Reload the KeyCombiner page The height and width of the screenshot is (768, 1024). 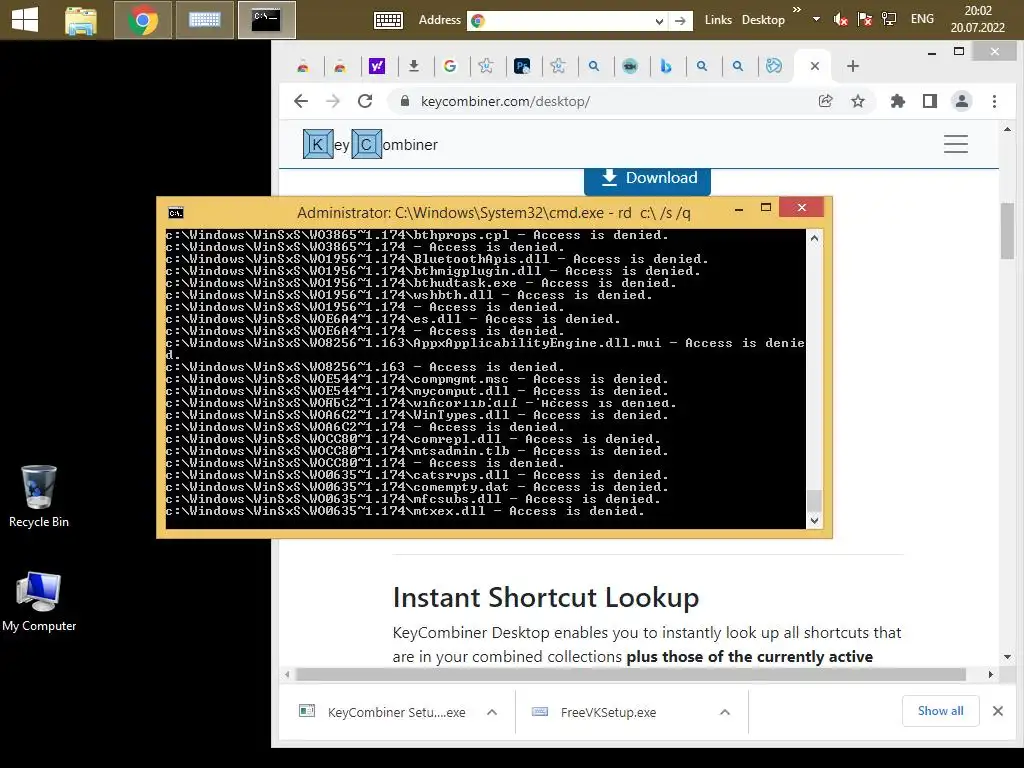(365, 101)
